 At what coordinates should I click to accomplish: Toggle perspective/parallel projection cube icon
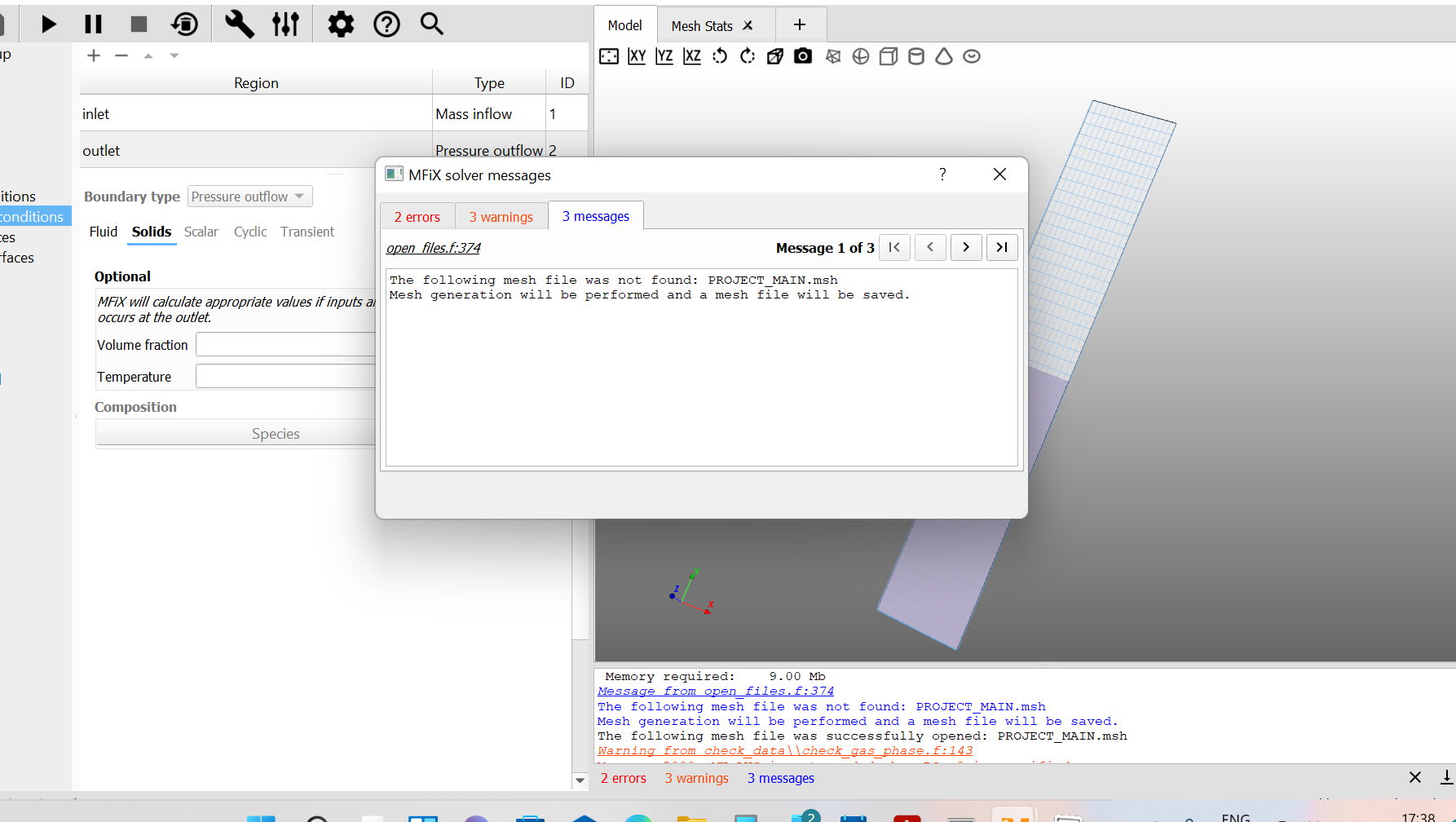coord(775,56)
